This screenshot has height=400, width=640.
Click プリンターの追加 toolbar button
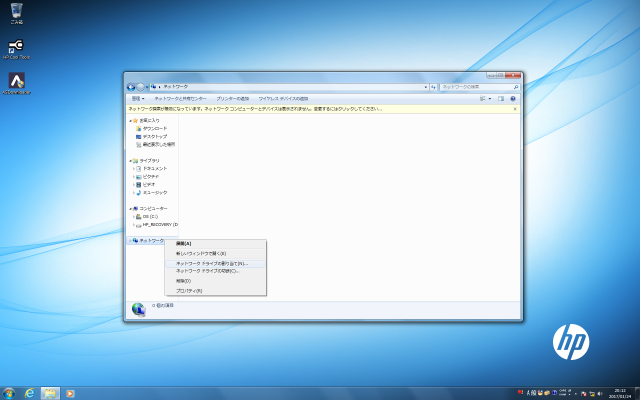click(233, 99)
